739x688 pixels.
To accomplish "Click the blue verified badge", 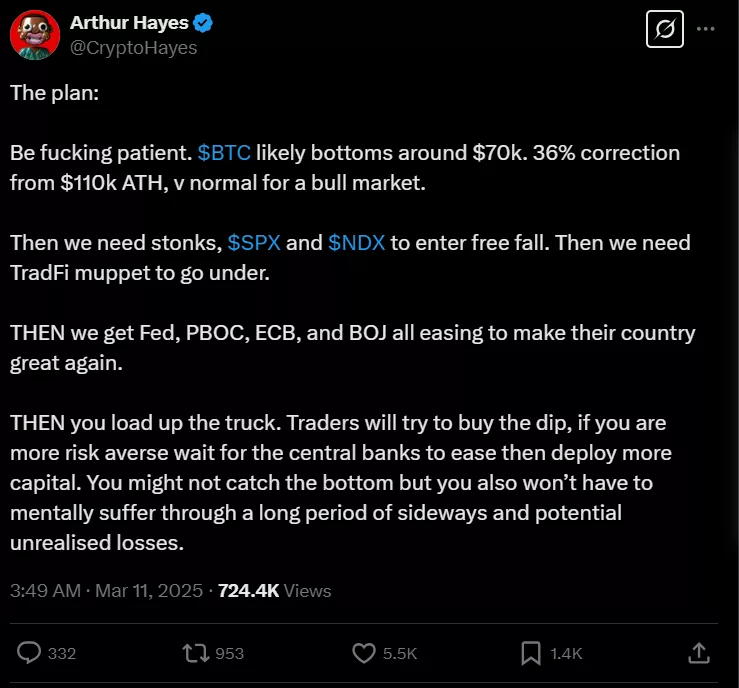I will 203,22.
